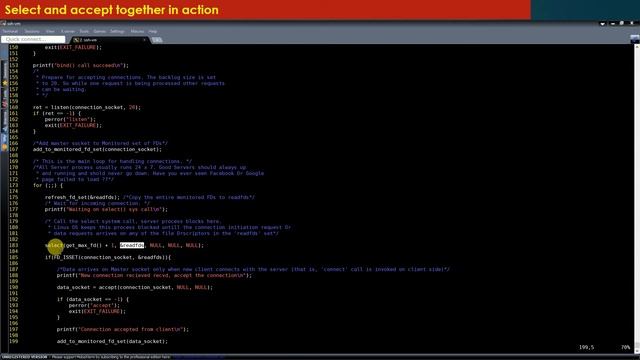640x360 pixels.
Task: Click perror("accept") on line 193
Action: click(x=94, y=305)
